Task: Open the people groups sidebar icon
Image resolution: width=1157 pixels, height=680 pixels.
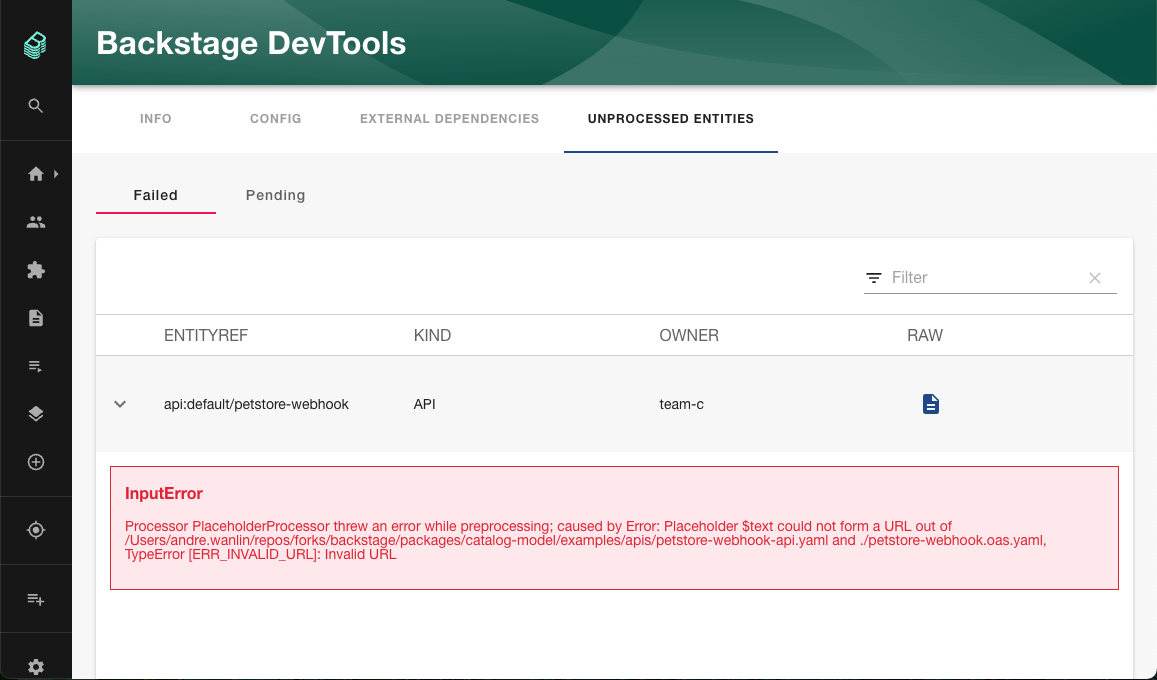Action: pos(35,222)
